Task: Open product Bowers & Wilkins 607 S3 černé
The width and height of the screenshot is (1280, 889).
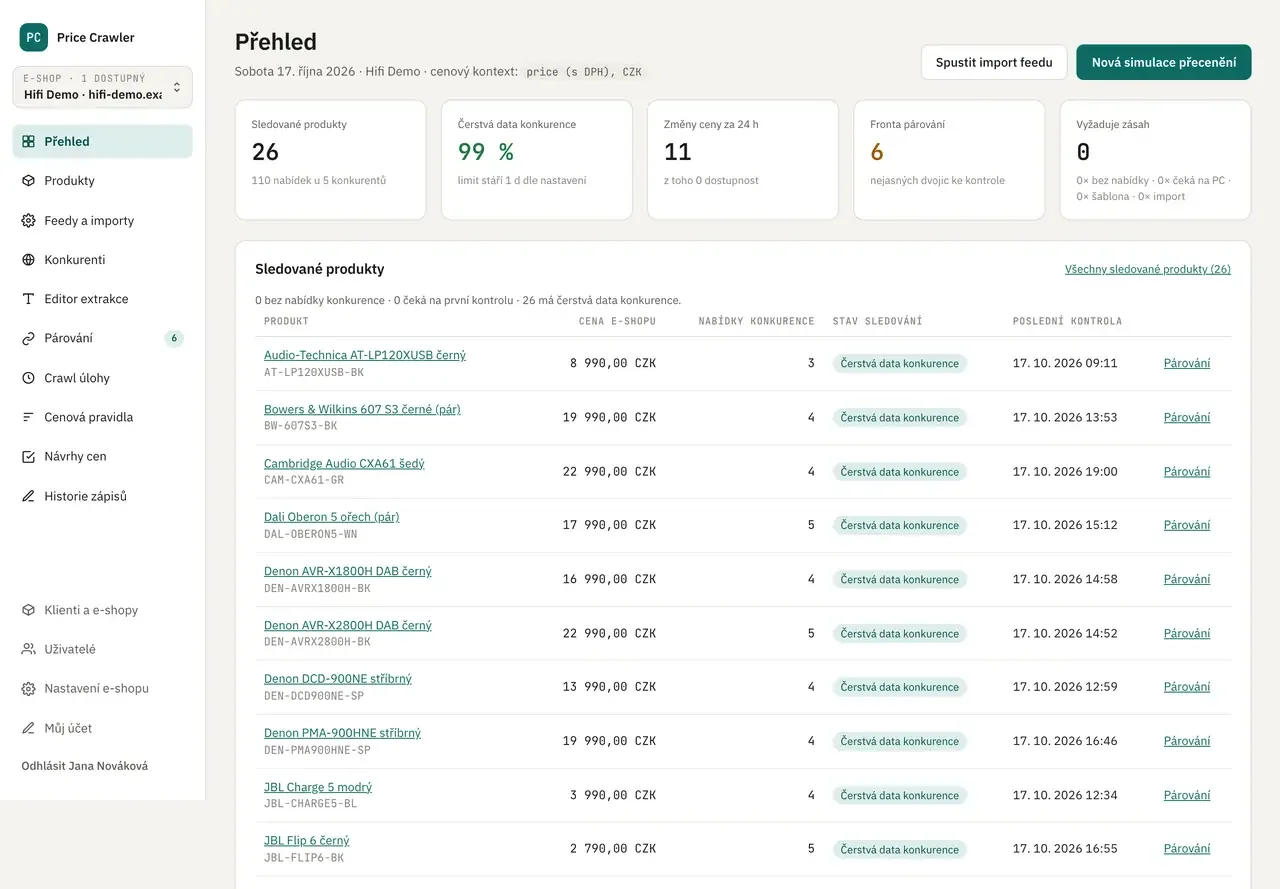Action: coord(362,409)
